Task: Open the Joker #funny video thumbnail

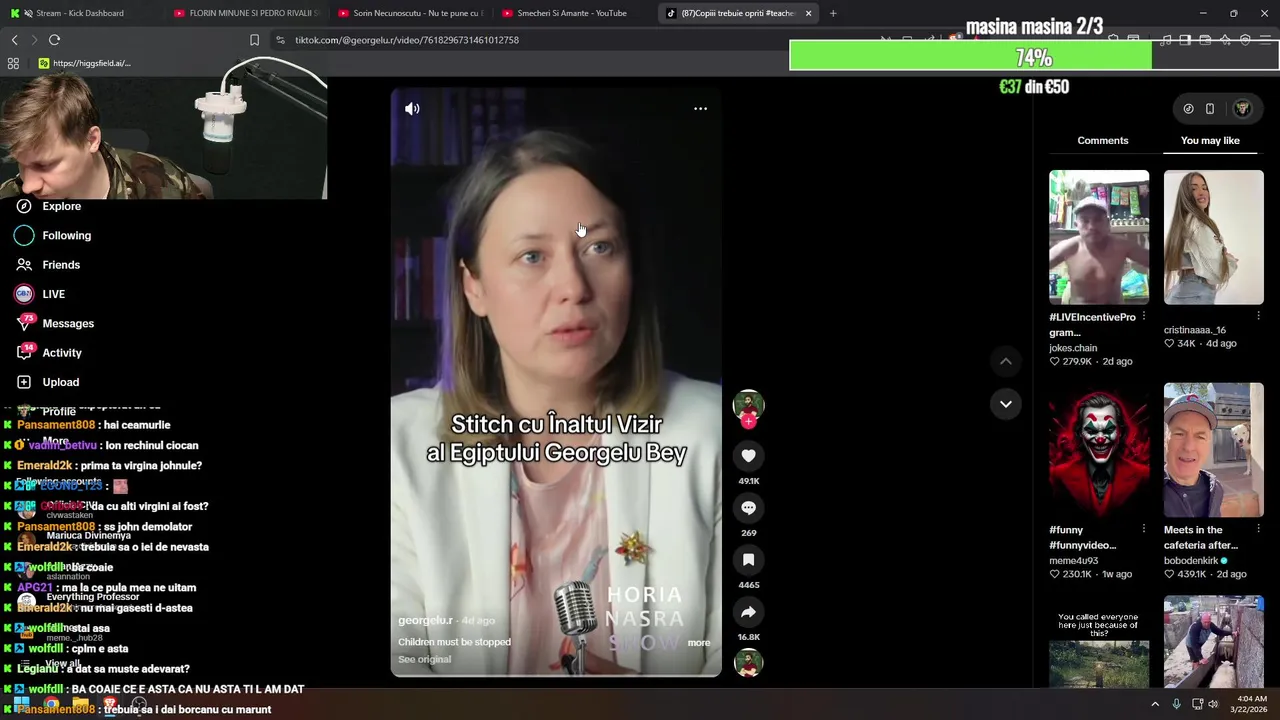Action: coord(1099,450)
